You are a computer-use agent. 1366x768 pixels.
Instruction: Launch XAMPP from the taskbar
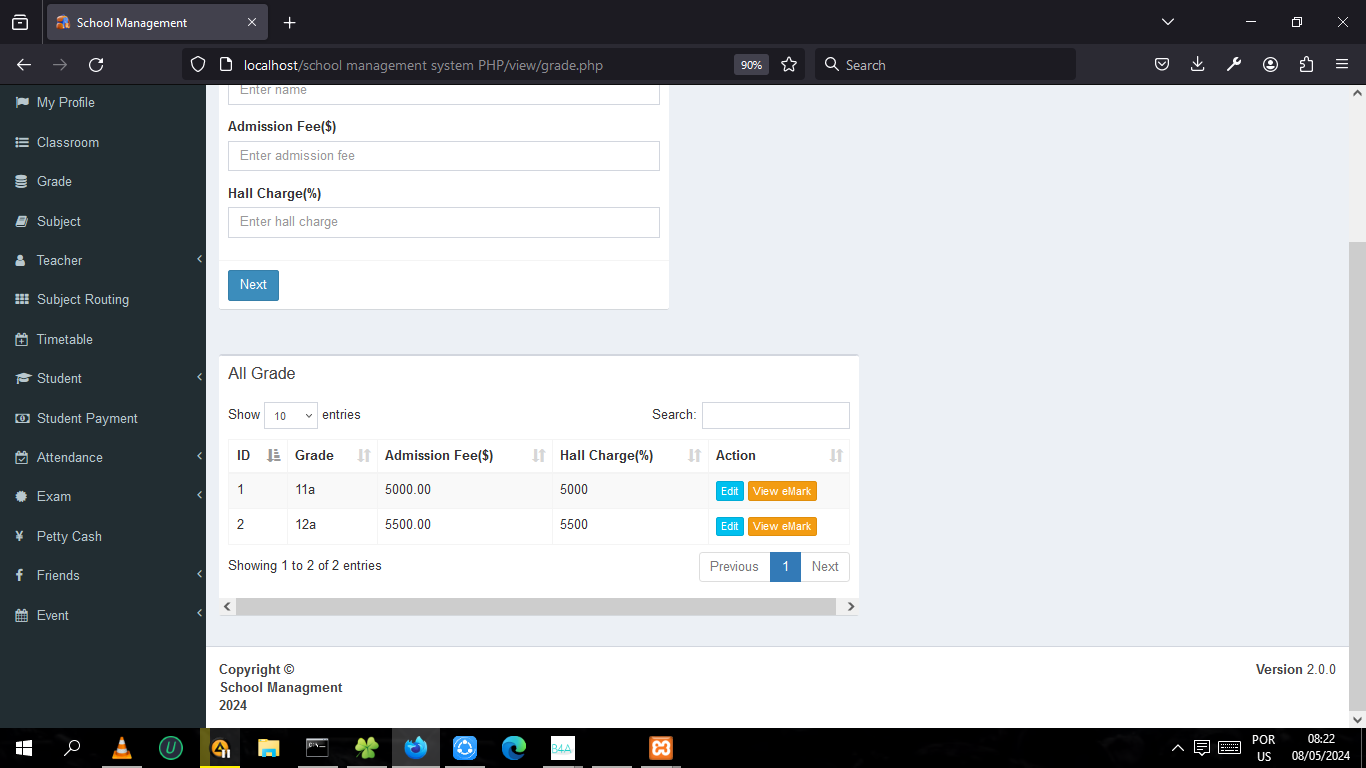661,748
